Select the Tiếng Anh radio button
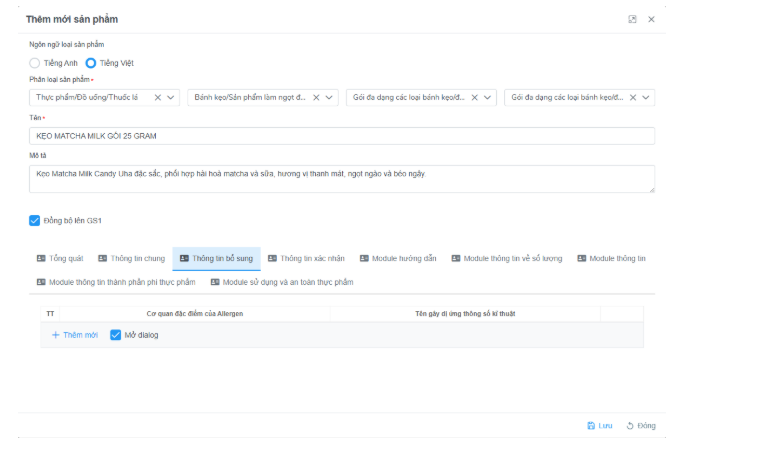 click(35, 63)
